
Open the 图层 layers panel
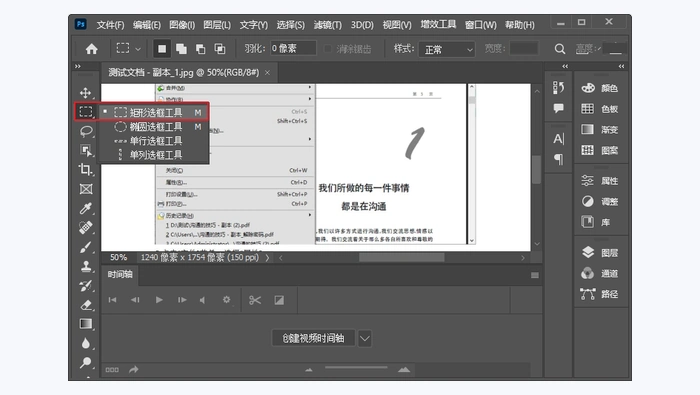pyautogui.click(x=600, y=253)
